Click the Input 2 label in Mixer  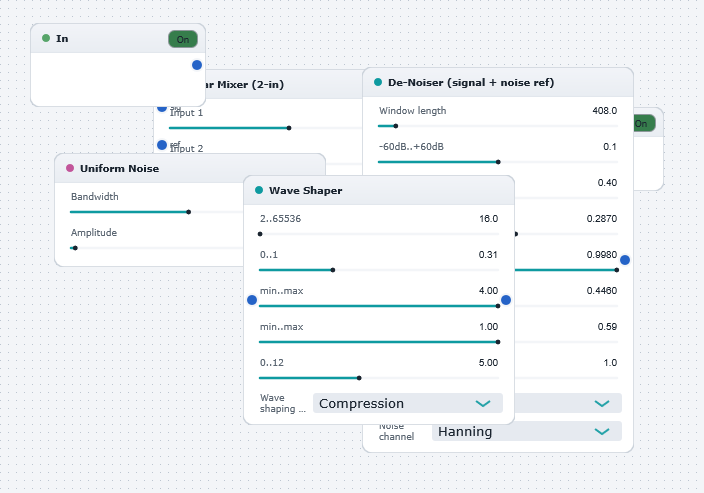pos(186,149)
